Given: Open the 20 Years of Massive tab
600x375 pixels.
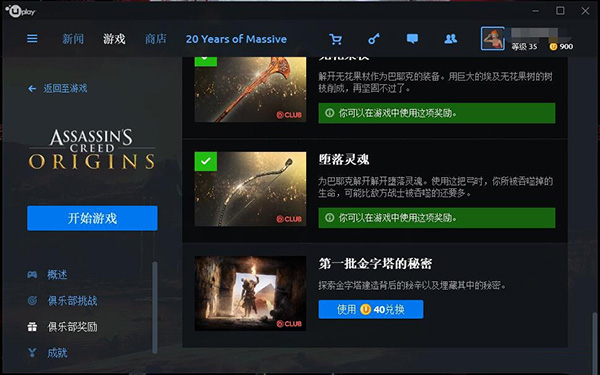Looking at the screenshot, I should [x=236, y=39].
